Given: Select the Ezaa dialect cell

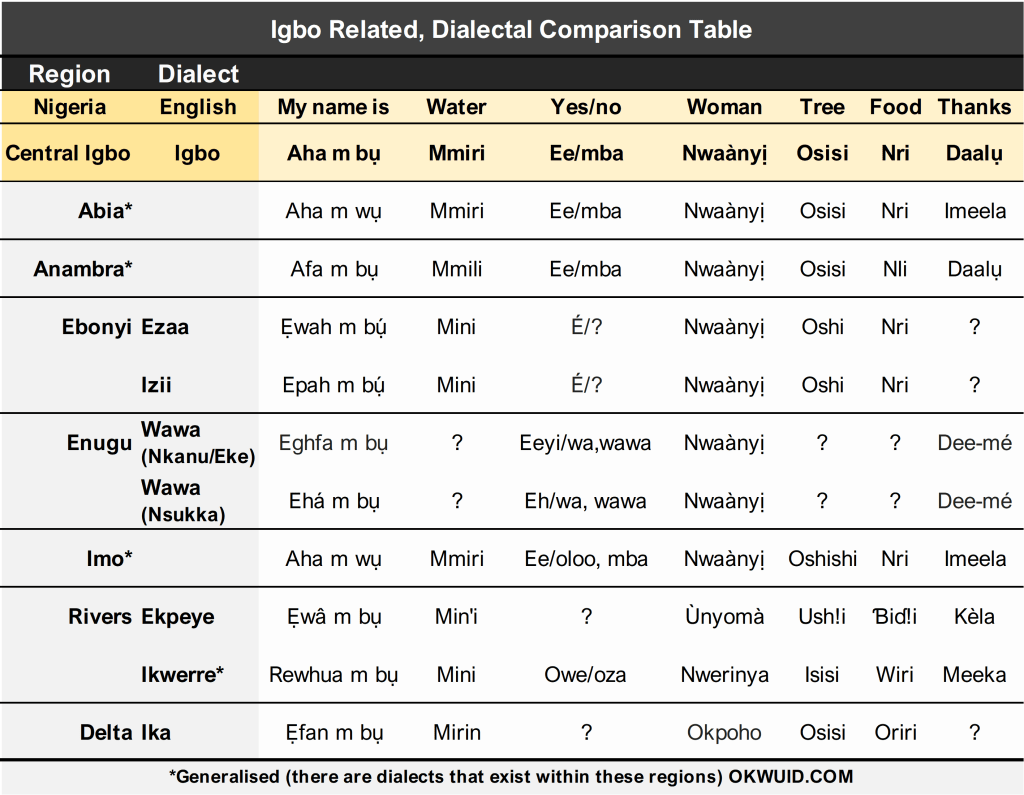Looking at the screenshot, I should click(165, 326).
